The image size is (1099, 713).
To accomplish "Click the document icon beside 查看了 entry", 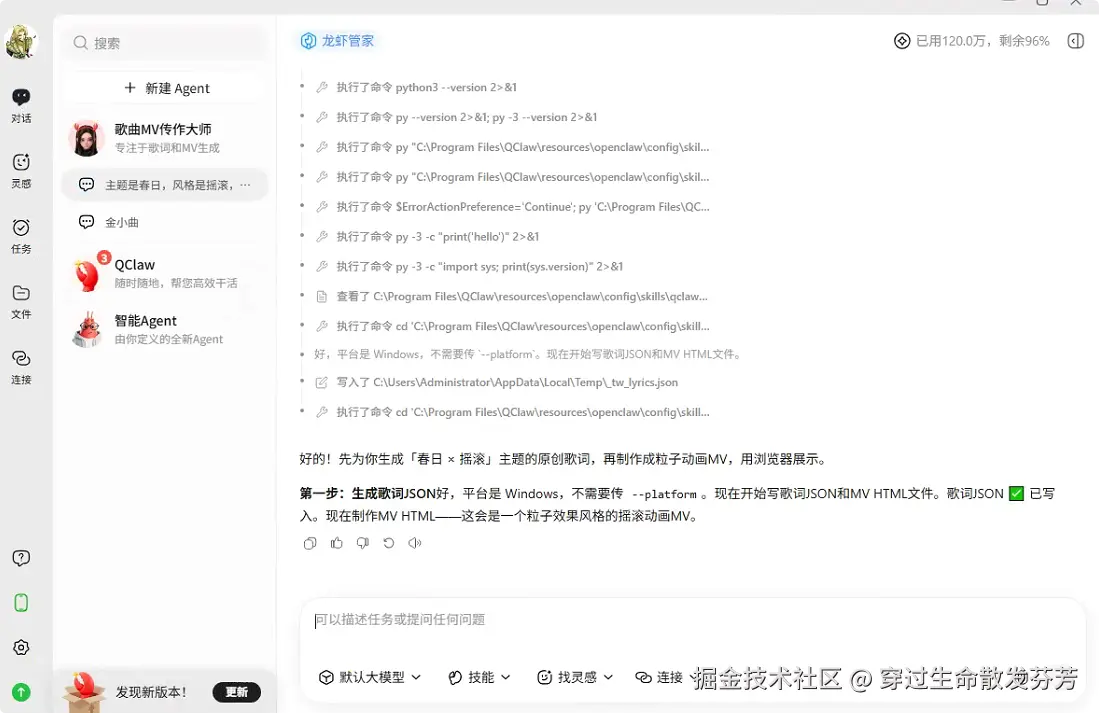I will [x=322, y=297].
